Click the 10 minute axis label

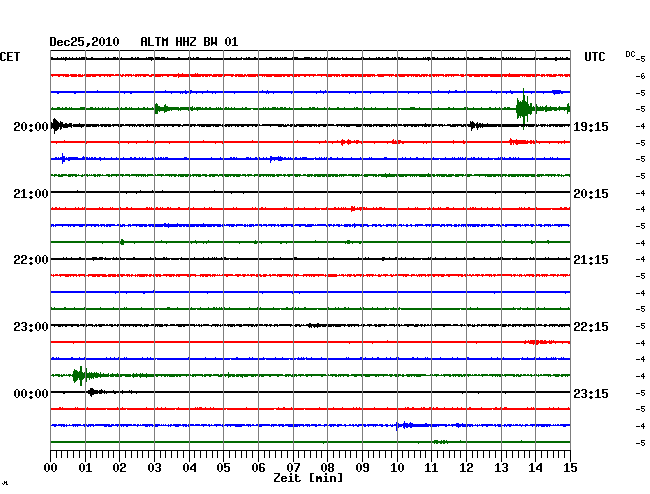[397, 468]
